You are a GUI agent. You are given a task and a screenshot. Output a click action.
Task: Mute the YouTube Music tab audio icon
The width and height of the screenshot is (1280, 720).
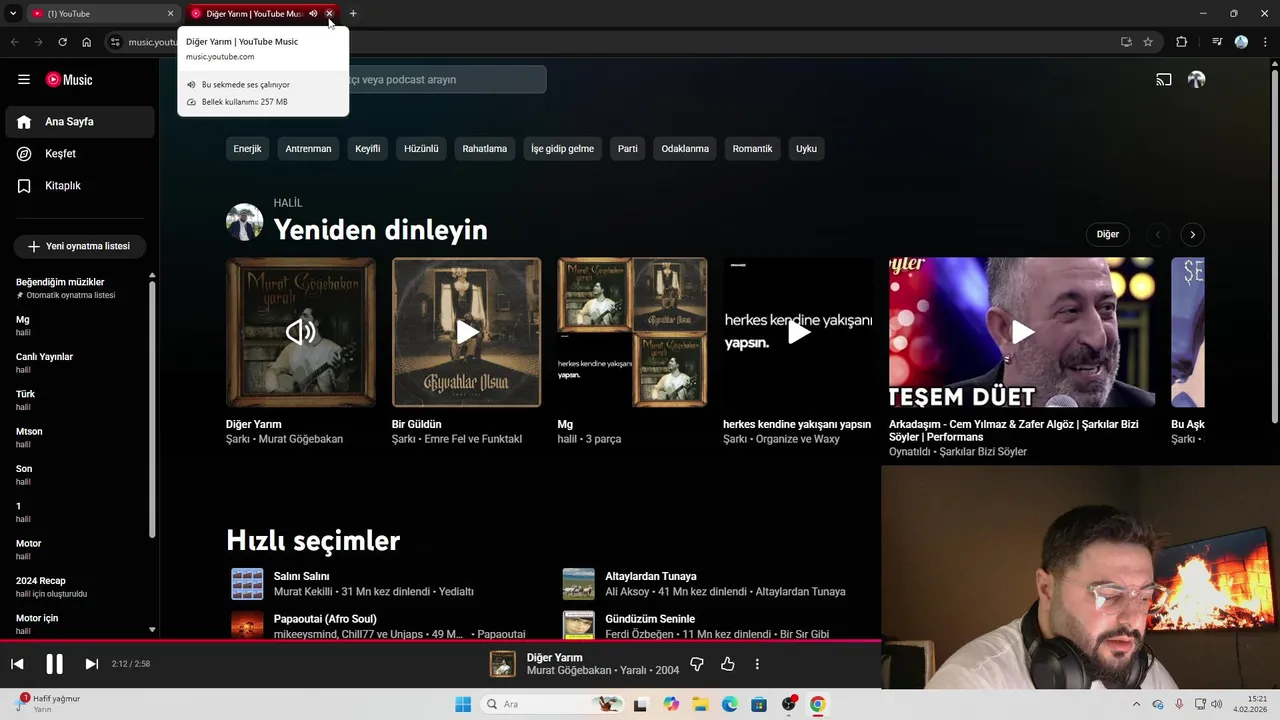[x=313, y=14]
